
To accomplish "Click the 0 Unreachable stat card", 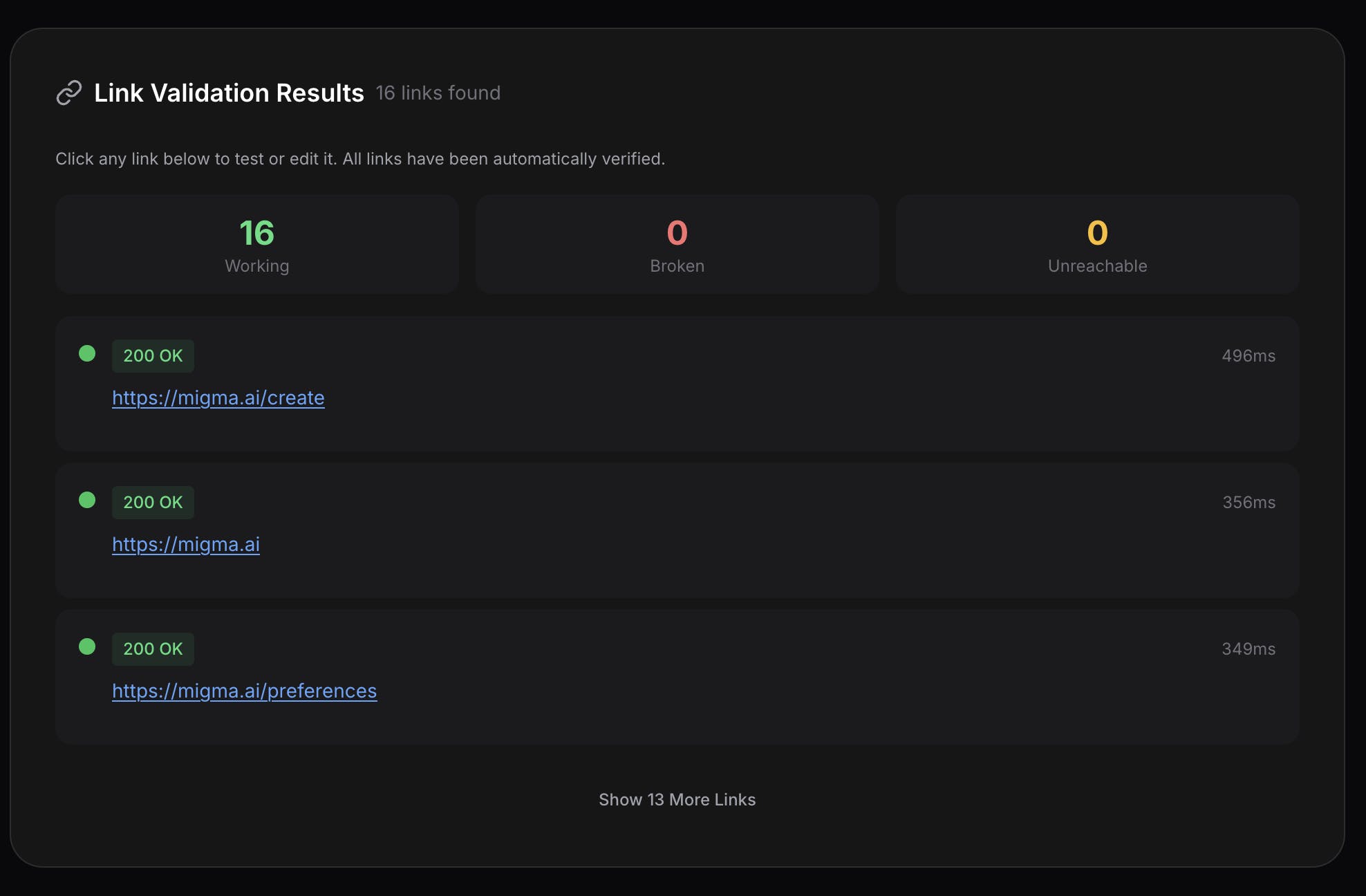I will [1097, 244].
